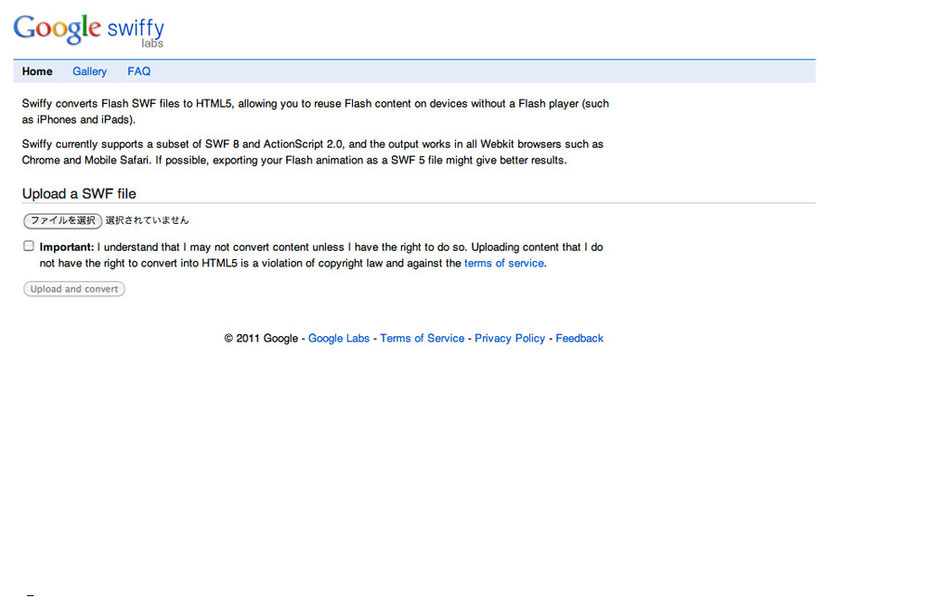Switch to the Gallery tab

pos(90,72)
